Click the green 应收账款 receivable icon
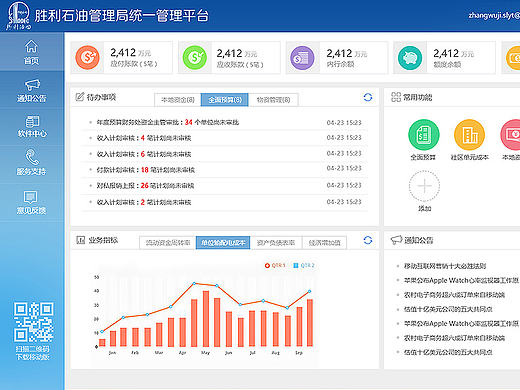 coord(195,57)
